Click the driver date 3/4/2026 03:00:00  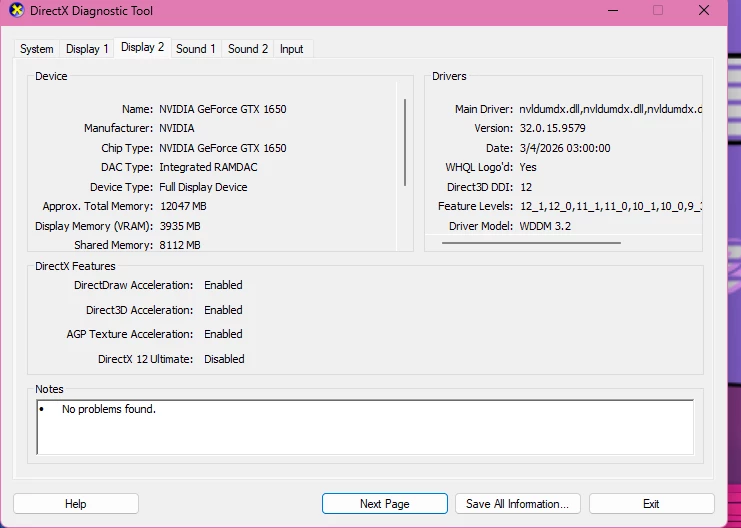point(565,148)
